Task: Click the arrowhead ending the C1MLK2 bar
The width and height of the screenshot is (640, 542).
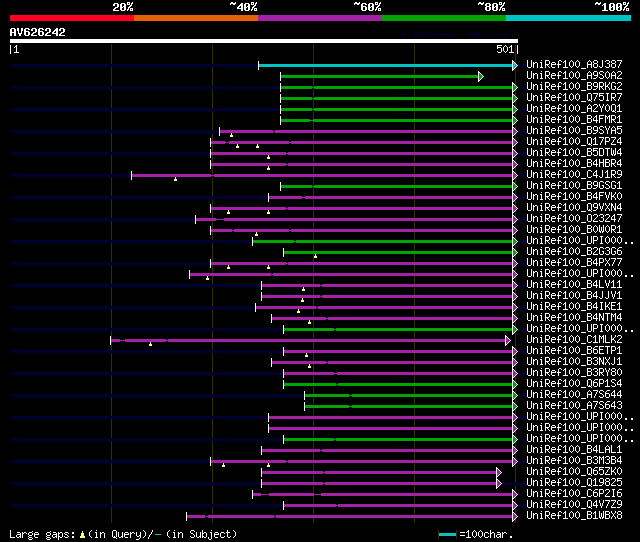Action: [x=508, y=340]
